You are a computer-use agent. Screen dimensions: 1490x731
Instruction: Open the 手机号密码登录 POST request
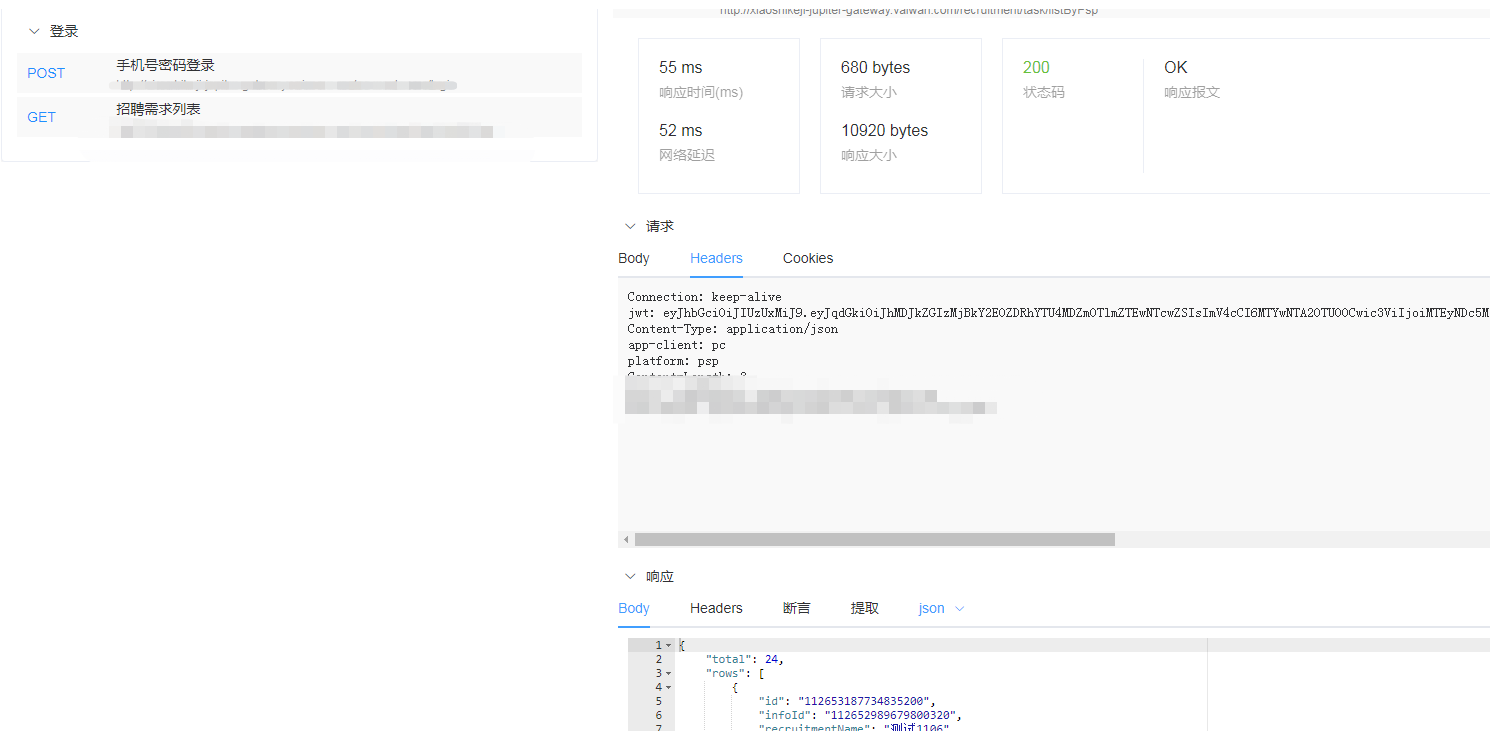[299, 73]
